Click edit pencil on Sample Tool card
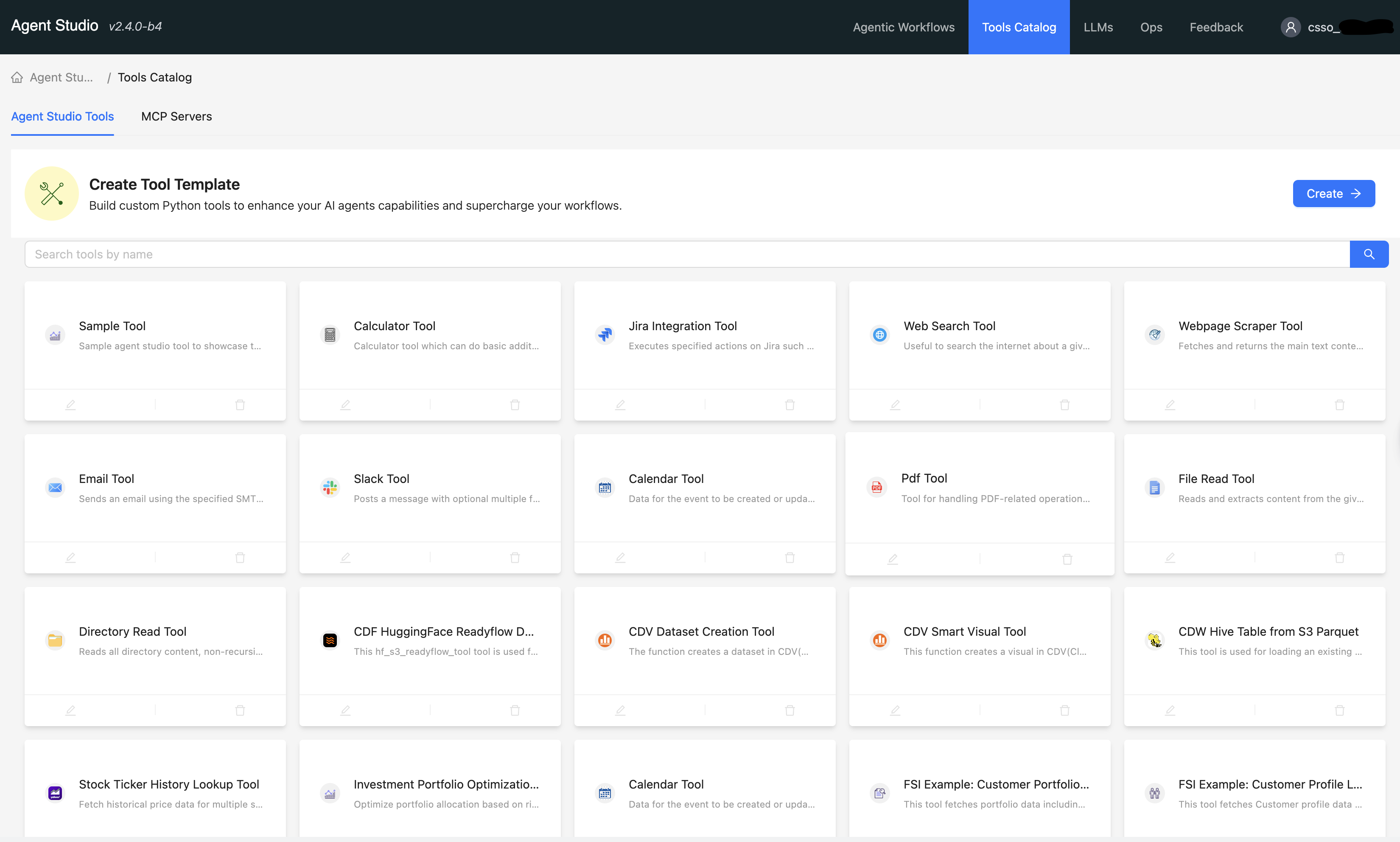The image size is (1400, 842). [x=70, y=404]
